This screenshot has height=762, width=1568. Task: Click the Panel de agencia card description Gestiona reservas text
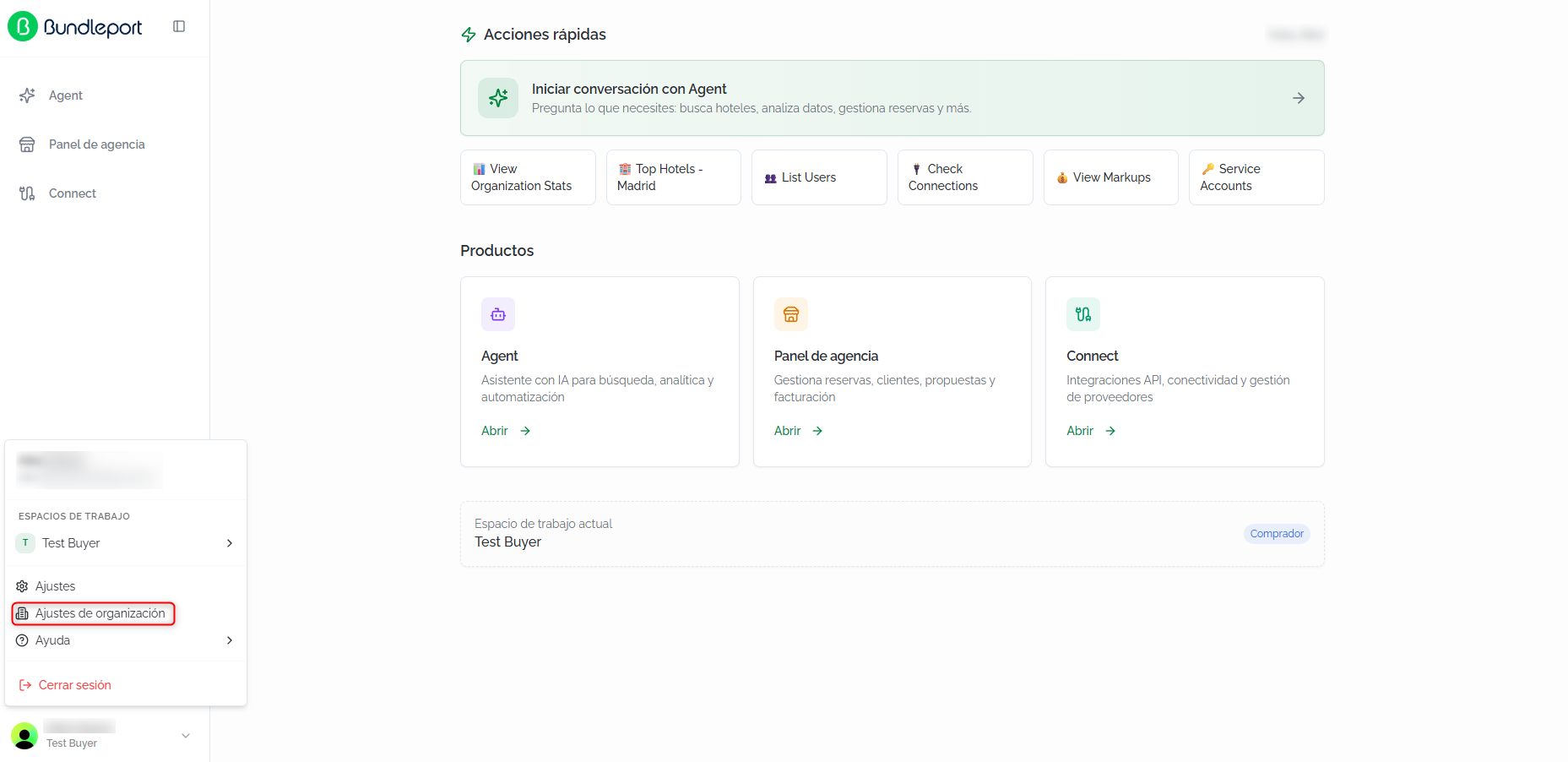click(x=885, y=389)
